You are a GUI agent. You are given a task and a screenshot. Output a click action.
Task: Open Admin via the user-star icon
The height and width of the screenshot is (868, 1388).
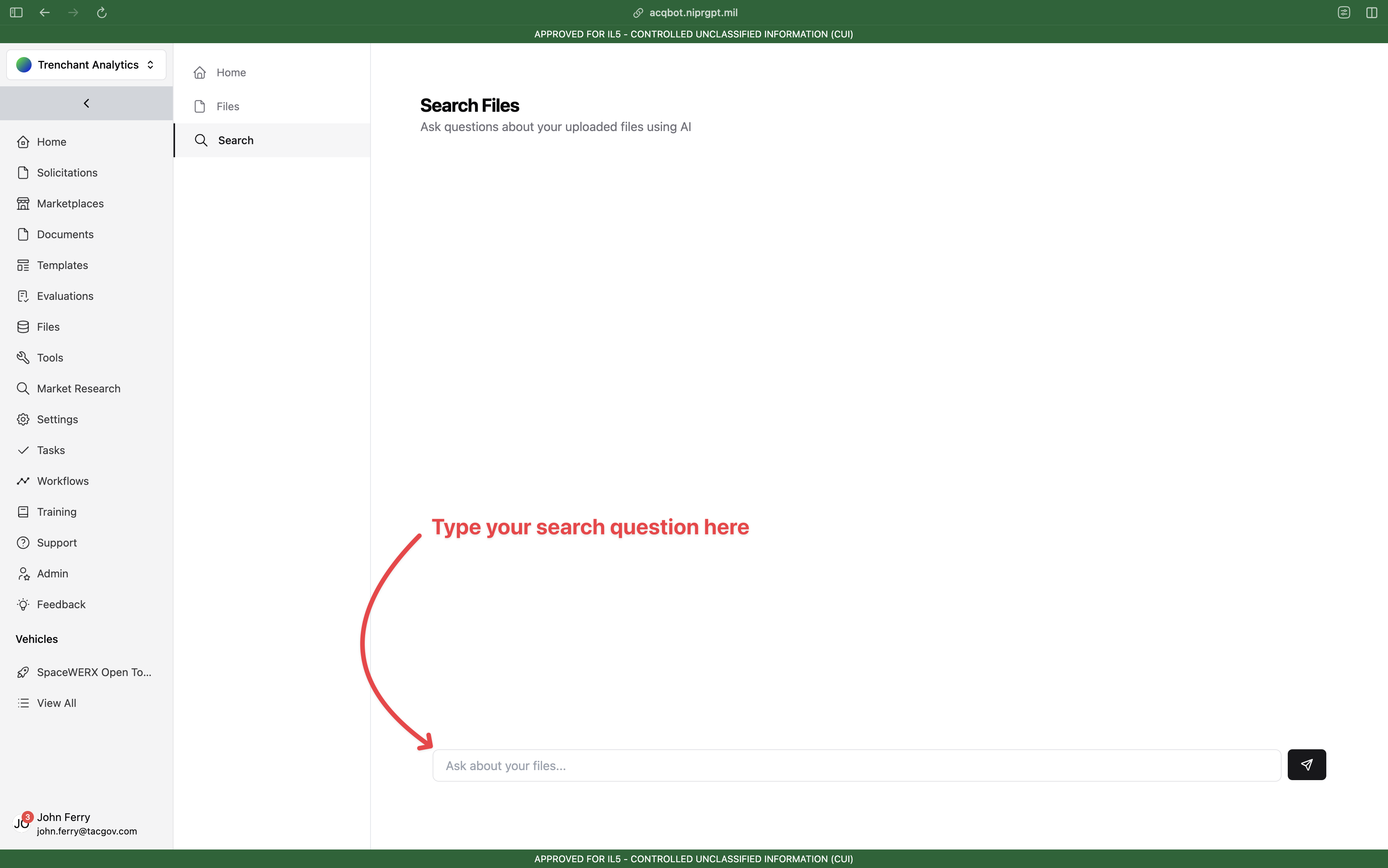23,574
